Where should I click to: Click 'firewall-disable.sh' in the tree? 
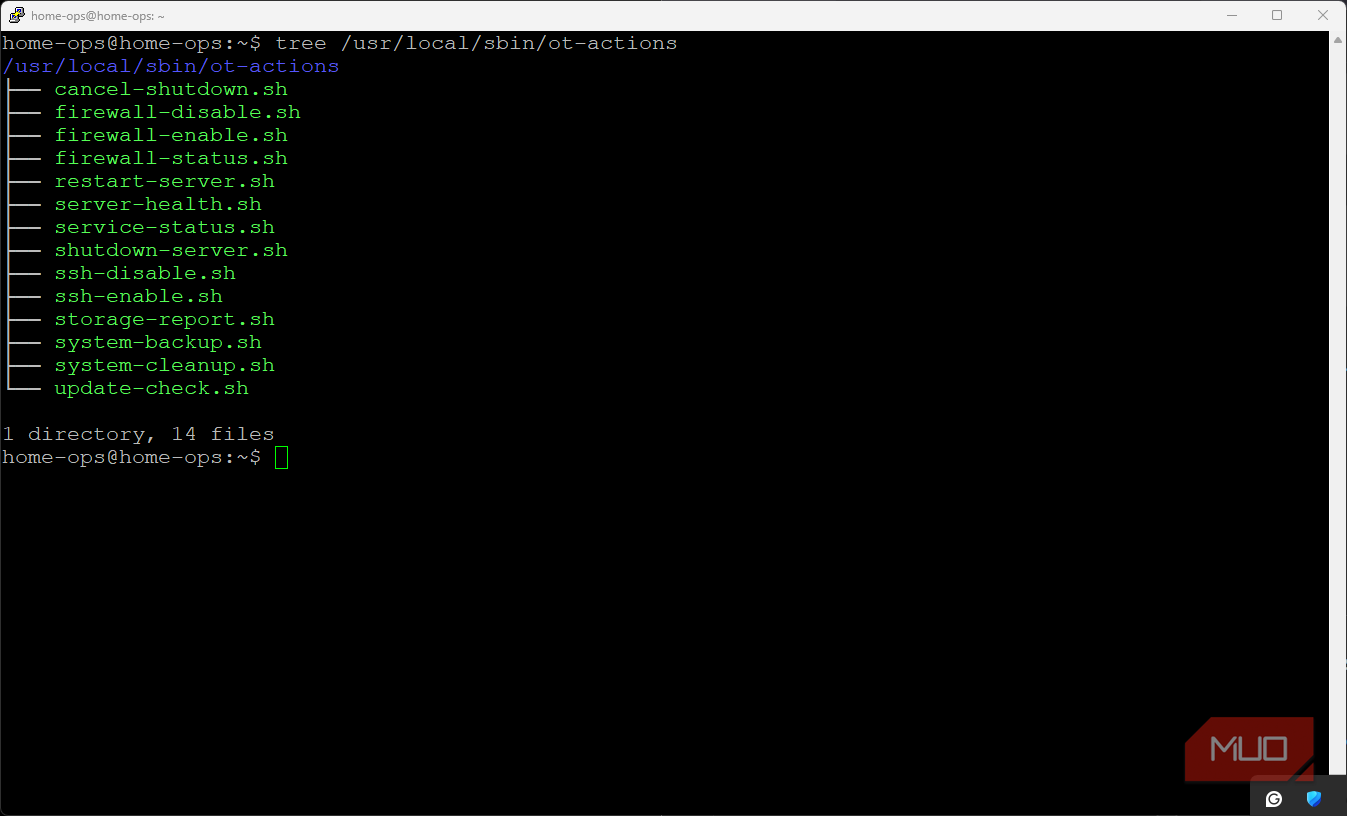[177, 112]
